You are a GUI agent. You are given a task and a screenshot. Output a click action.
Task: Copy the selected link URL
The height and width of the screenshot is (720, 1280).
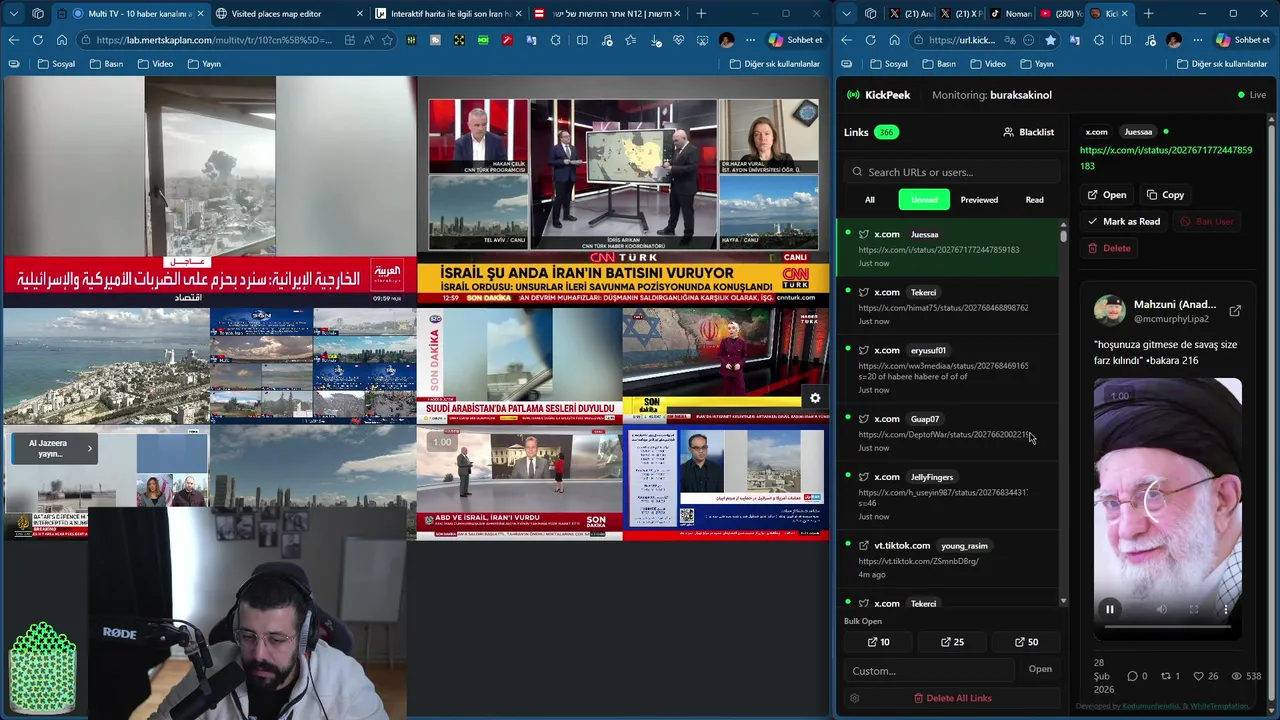pos(1165,195)
